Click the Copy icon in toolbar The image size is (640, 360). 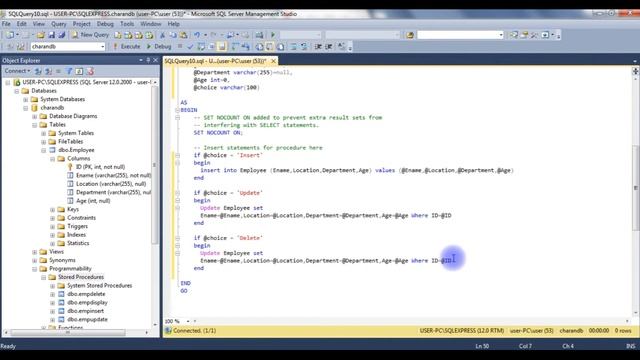tap(173, 35)
